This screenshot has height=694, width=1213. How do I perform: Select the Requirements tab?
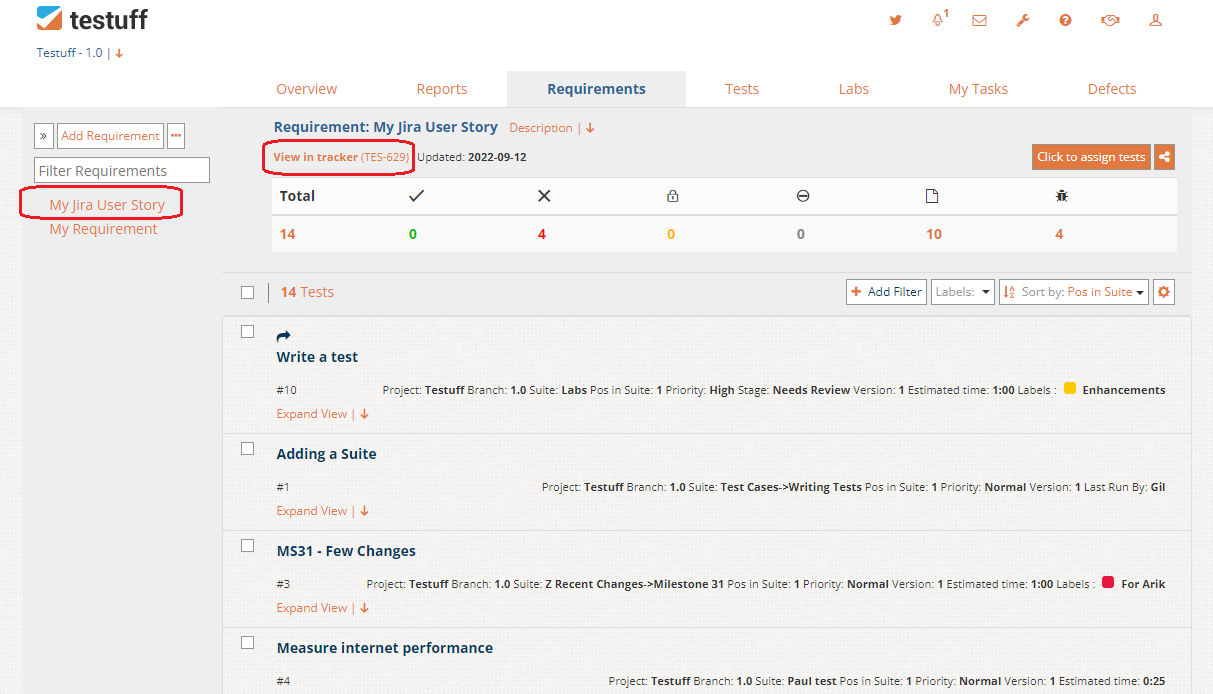pos(596,89)
